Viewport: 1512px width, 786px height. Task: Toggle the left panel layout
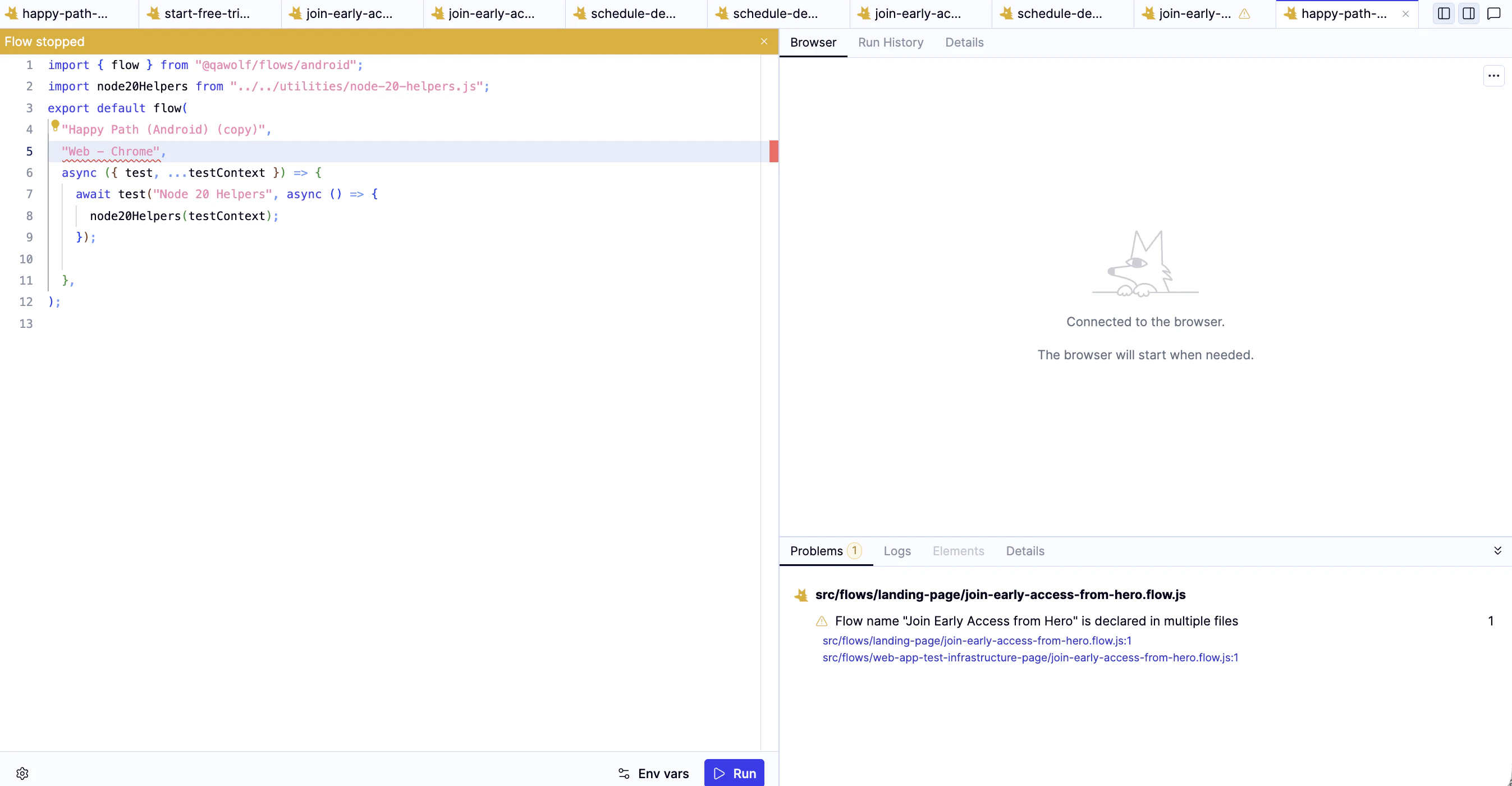click(1444, 13)
